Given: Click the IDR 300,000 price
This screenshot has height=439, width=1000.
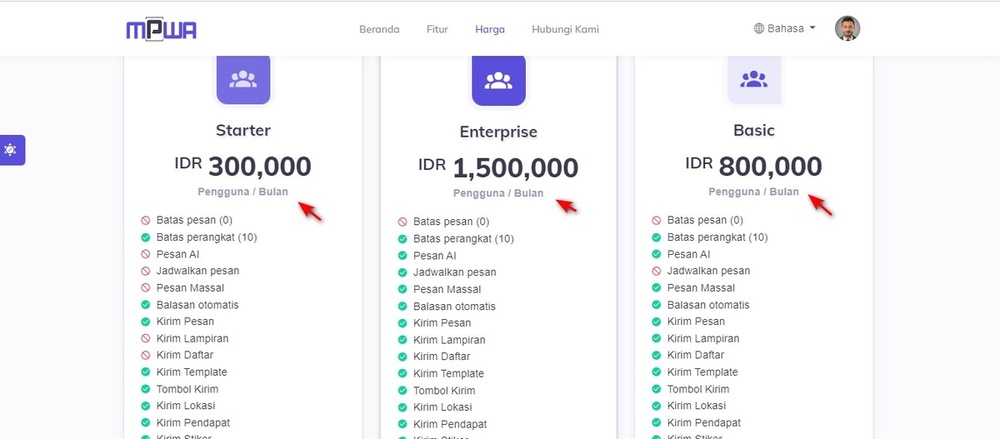Looking at the screenshot, I should point(243,167).
